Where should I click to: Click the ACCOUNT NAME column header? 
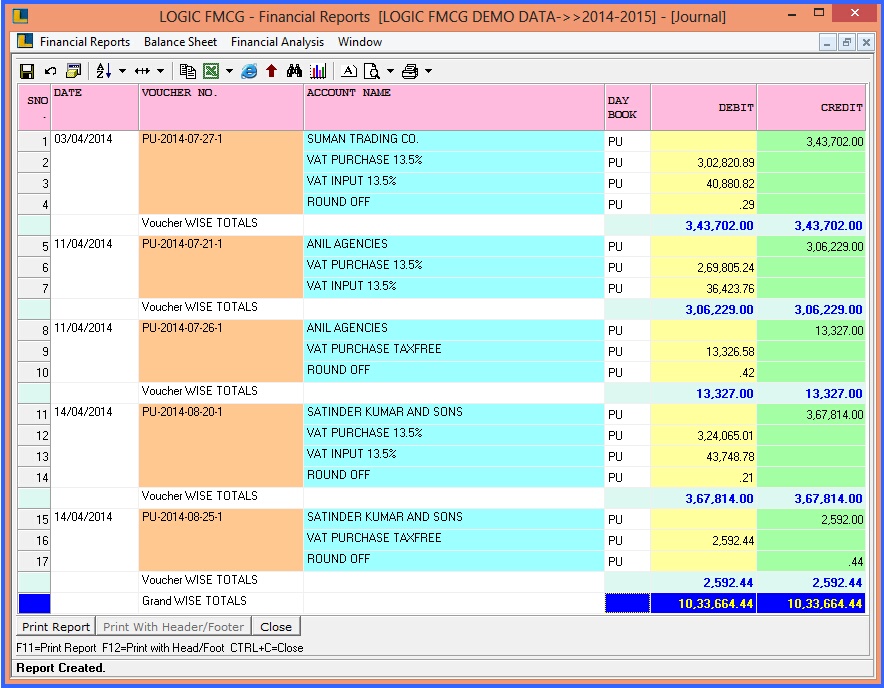tap(454, 107)
